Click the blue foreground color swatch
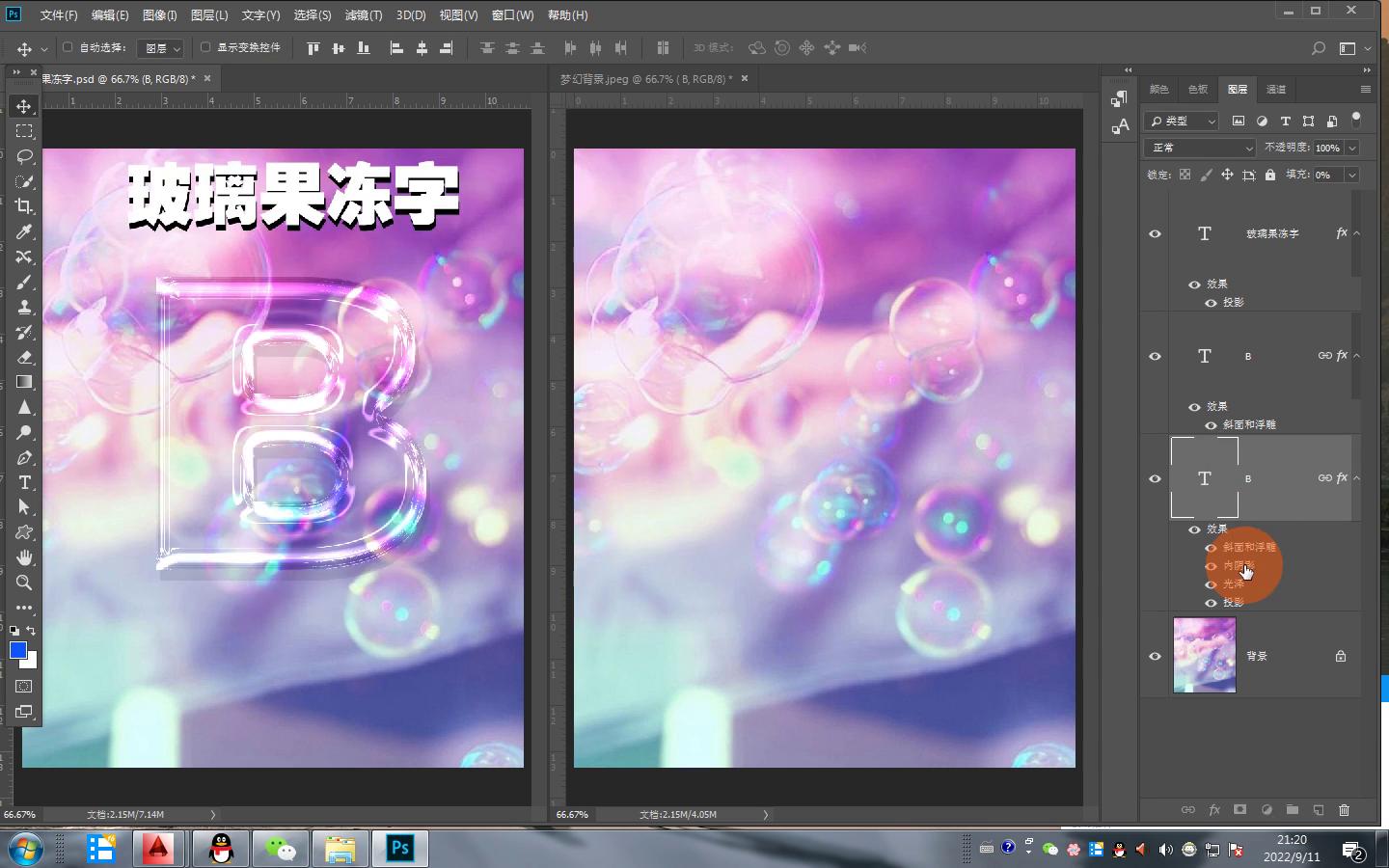The width and height of the screenshot is (1389, 868). coord(17,650)
